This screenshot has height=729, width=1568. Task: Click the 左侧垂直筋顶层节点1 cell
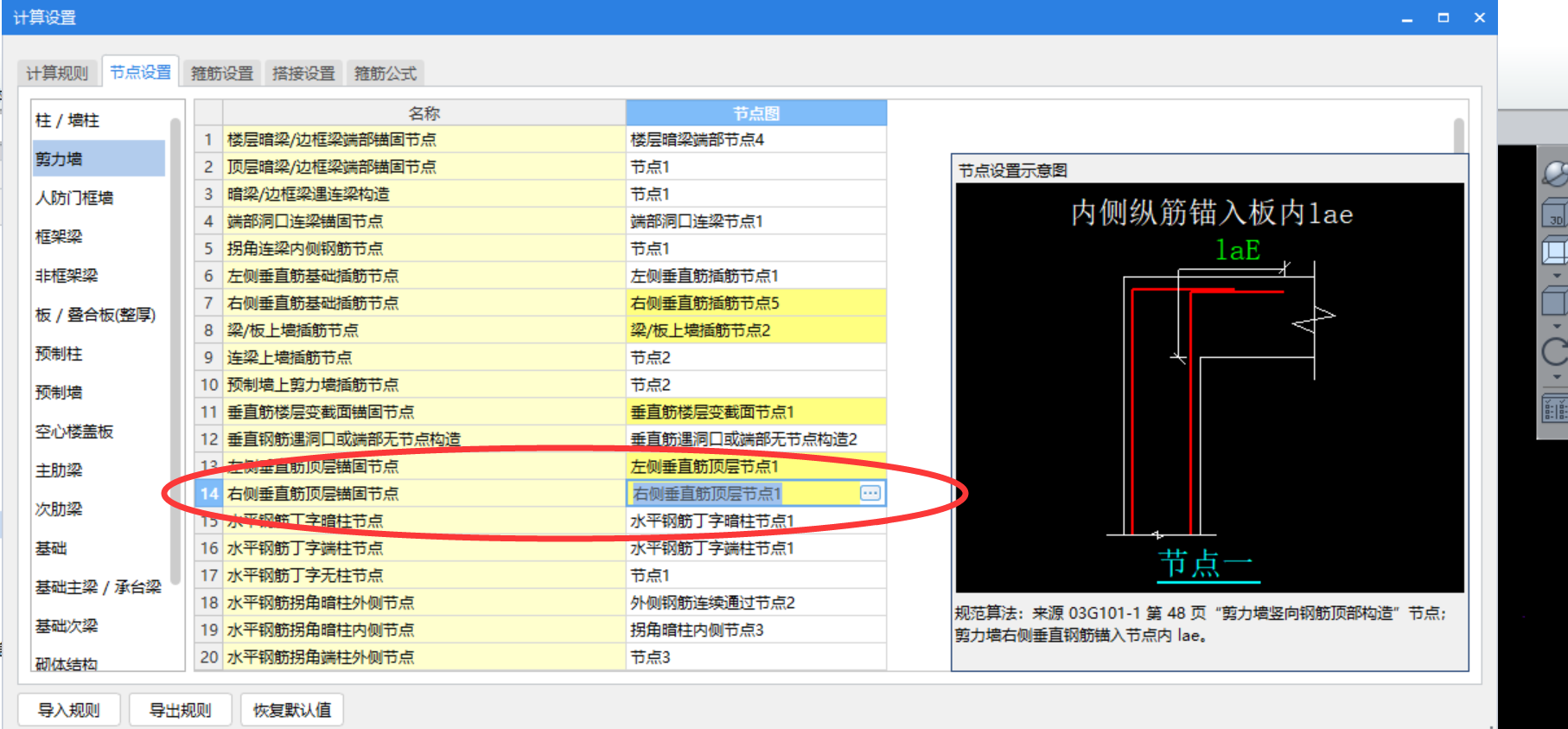coord(756,467)
